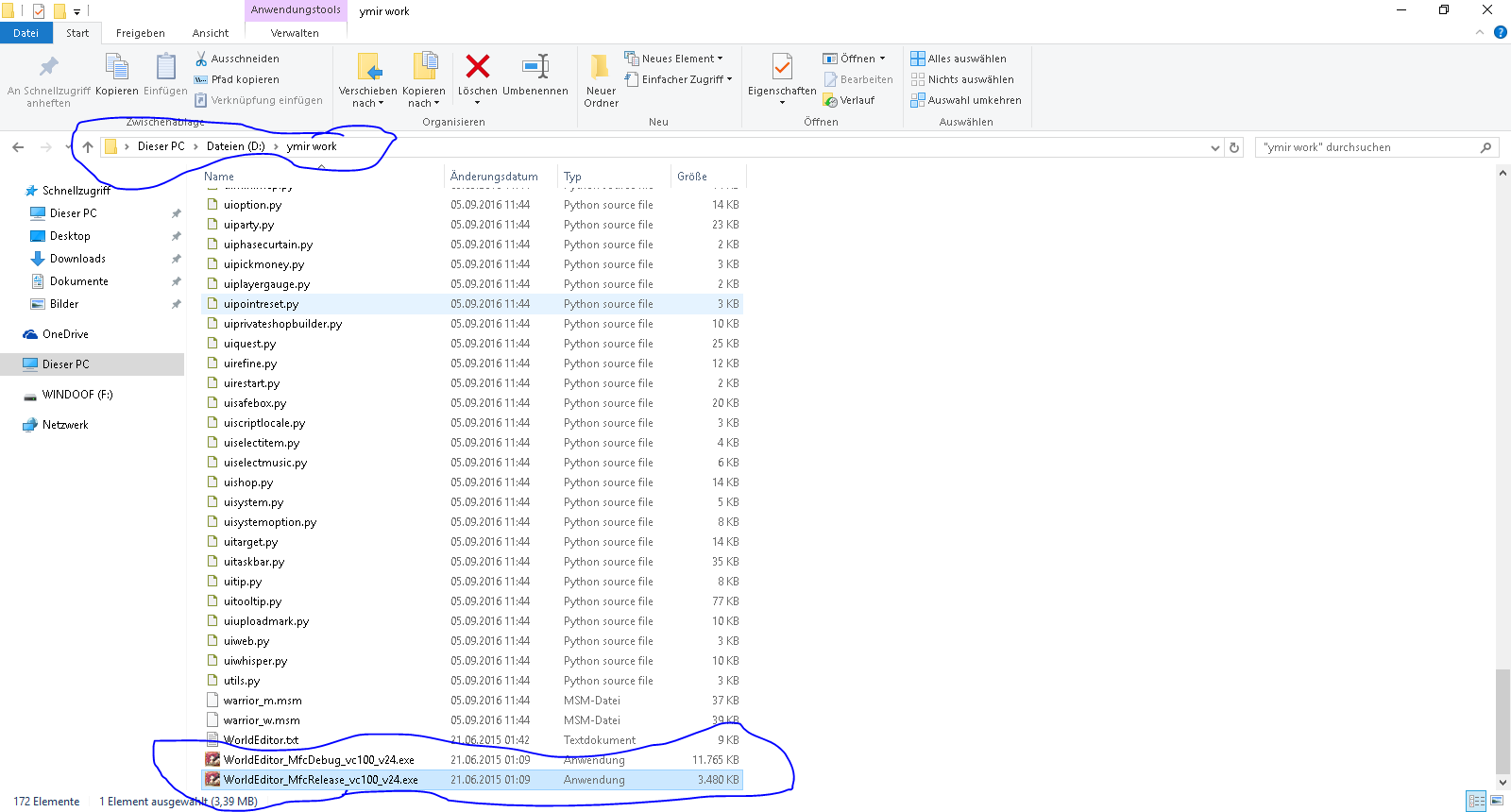Select the Netzwerk network icon
This screenshot has width=1511, height=812.
[x=30, y=425]
